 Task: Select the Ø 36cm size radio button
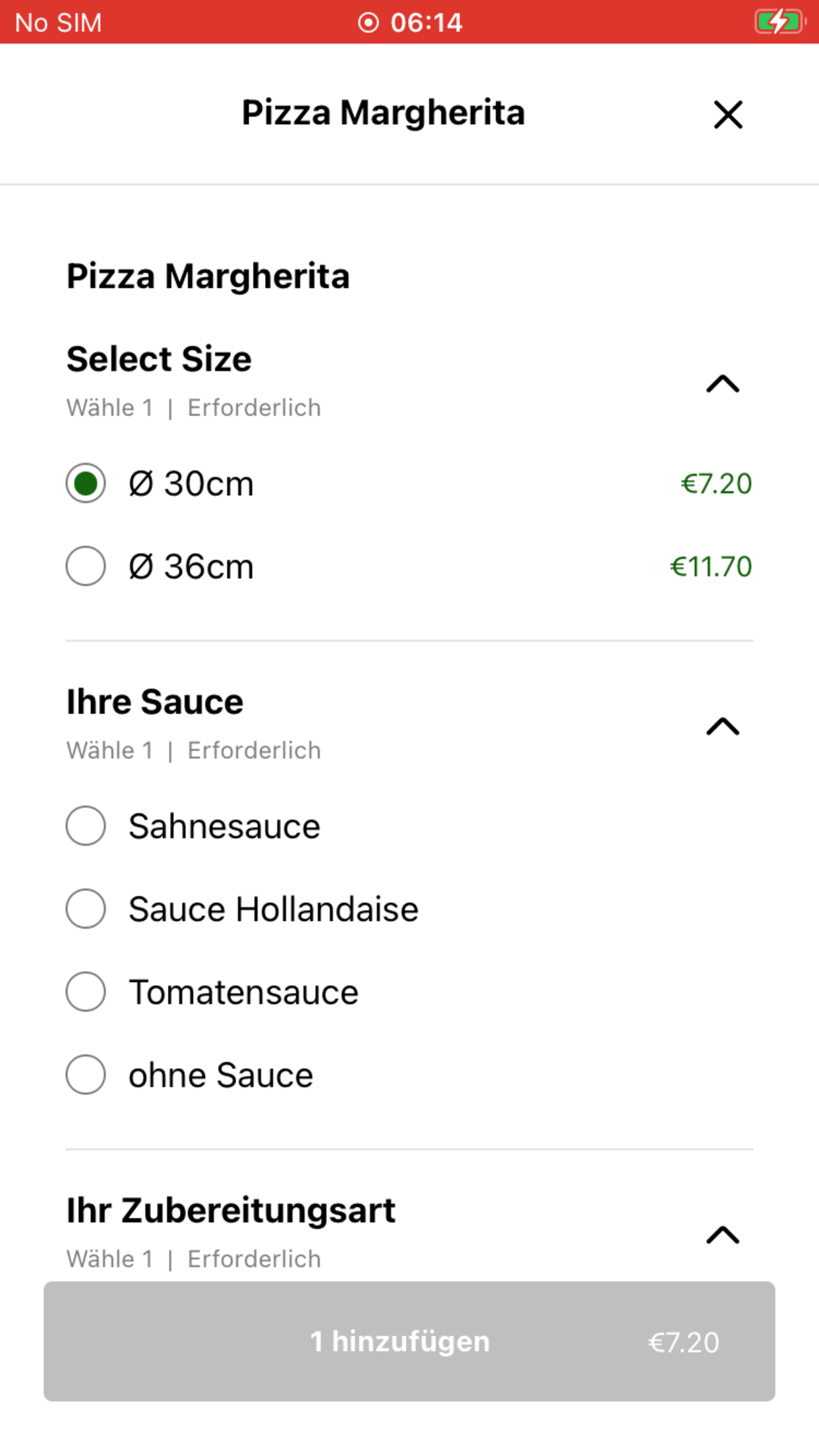86,566
